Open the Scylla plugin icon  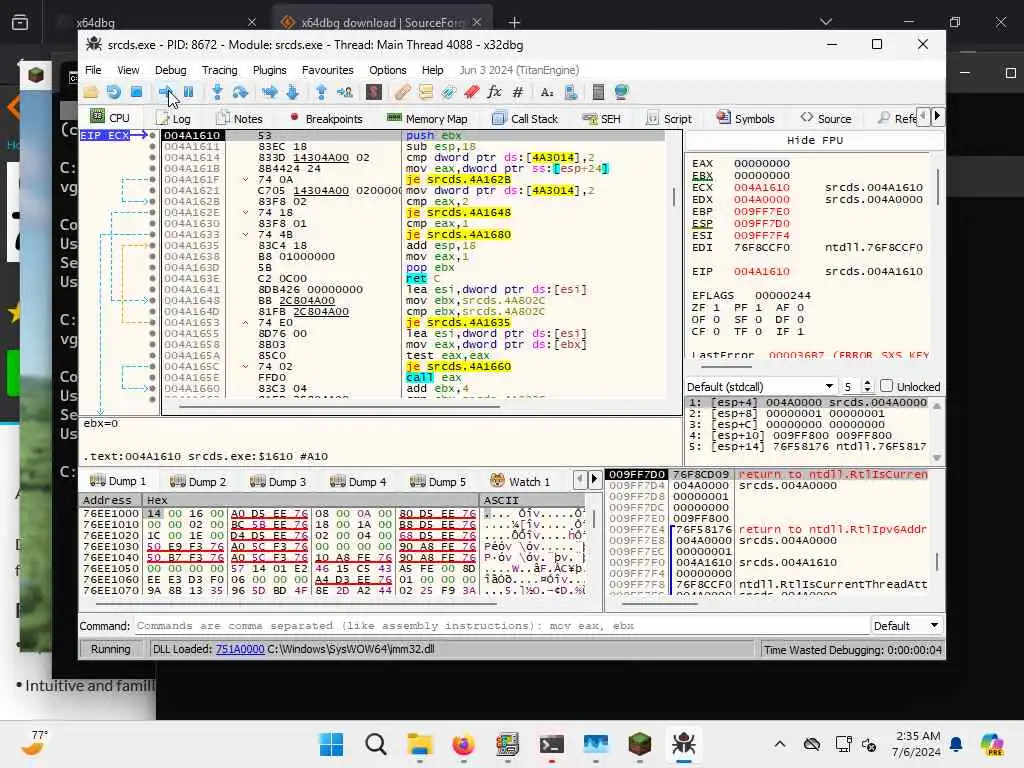[x=374, y=92]
